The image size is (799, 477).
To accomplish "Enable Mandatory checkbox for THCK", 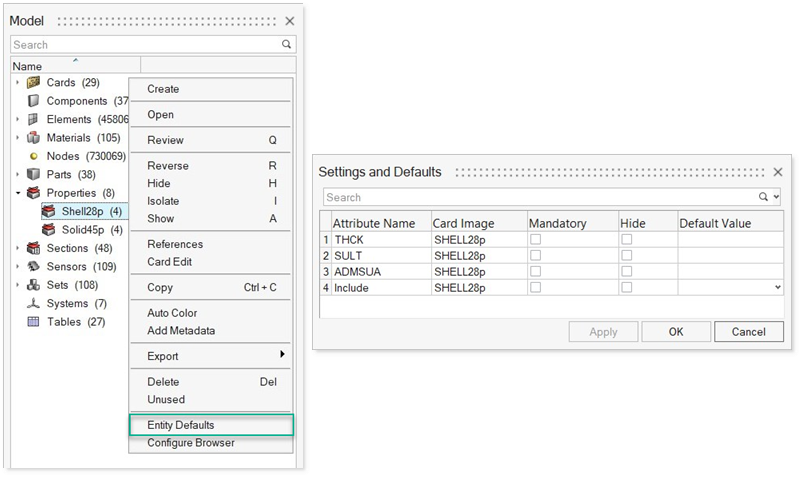I will pyautogui.click(x=535, y=240).
